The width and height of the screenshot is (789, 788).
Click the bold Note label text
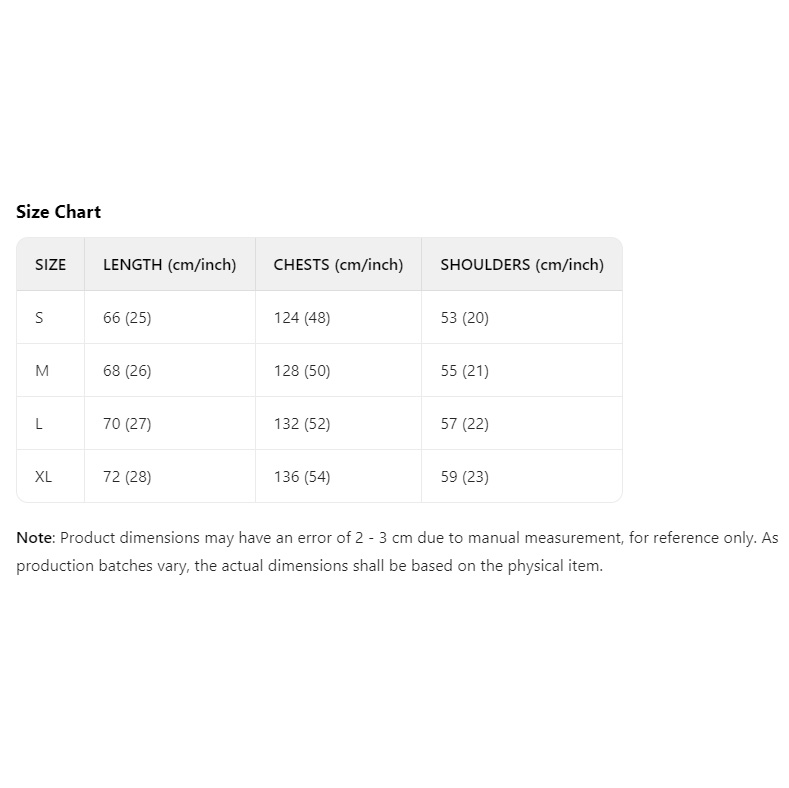tap(33, 538)
